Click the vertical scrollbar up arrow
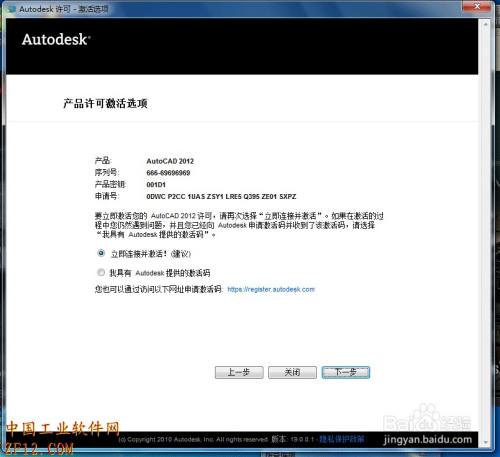 (486, 24)
